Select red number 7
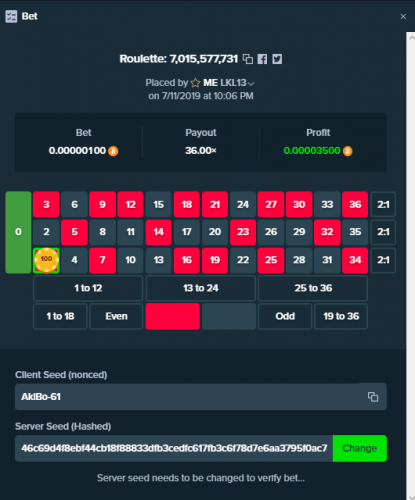 tap(102, 260)
